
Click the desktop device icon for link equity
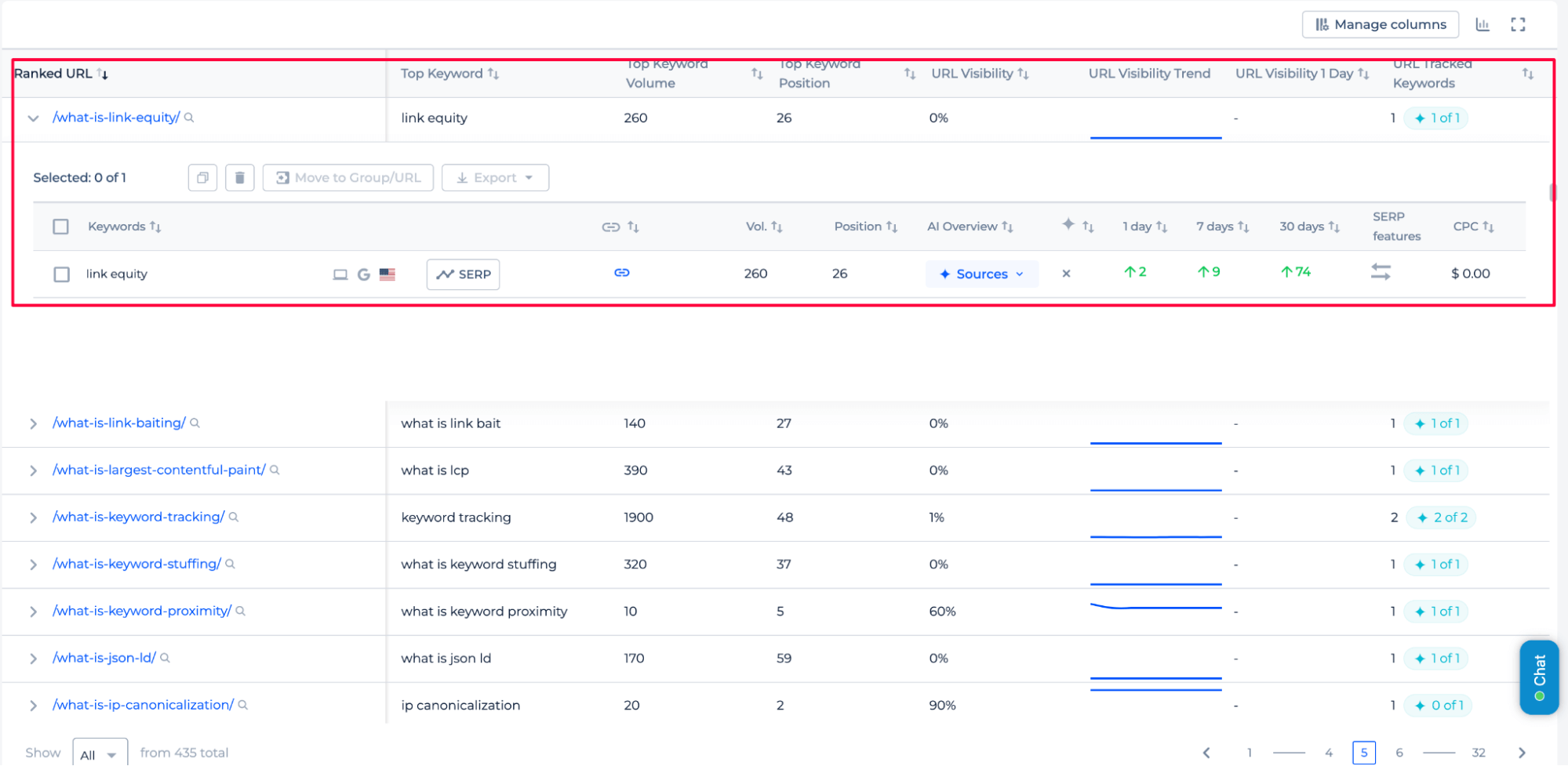tap(340, 274)
